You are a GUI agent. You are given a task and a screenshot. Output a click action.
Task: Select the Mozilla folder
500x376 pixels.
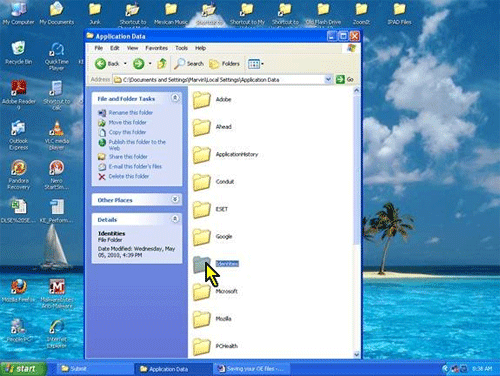(x=212, y=318)
